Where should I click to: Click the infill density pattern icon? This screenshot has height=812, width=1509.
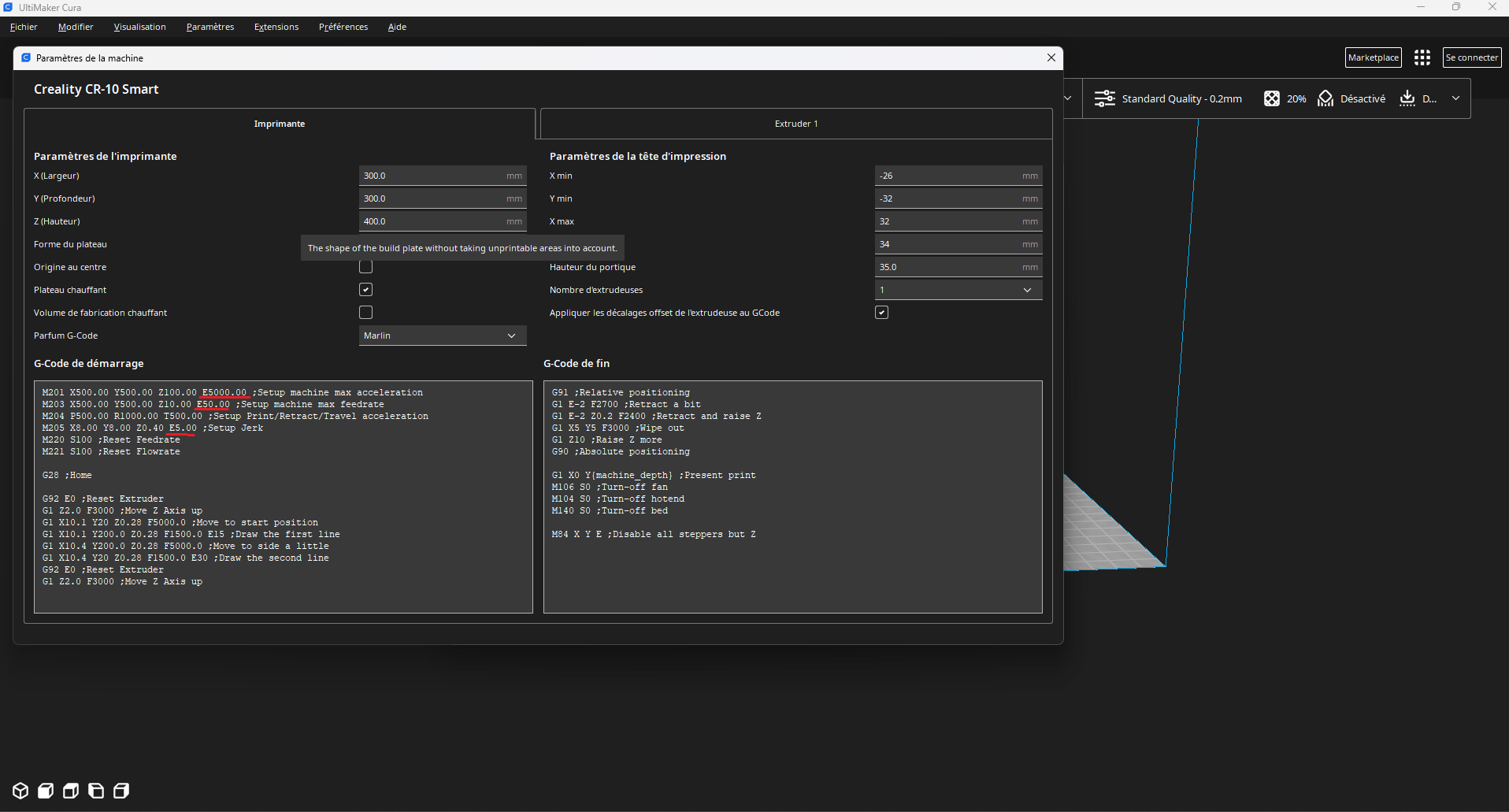pyautogui.click(x=1271, y=98)
